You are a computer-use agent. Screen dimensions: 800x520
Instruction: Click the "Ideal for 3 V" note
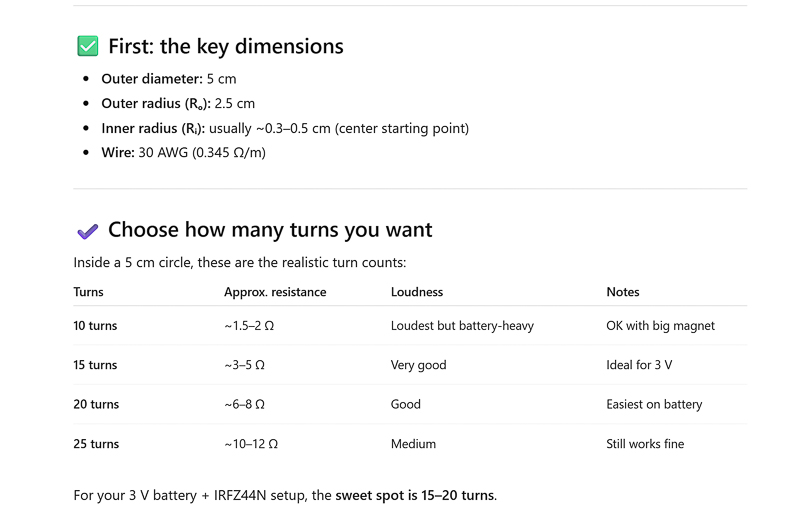coord(639,365)
